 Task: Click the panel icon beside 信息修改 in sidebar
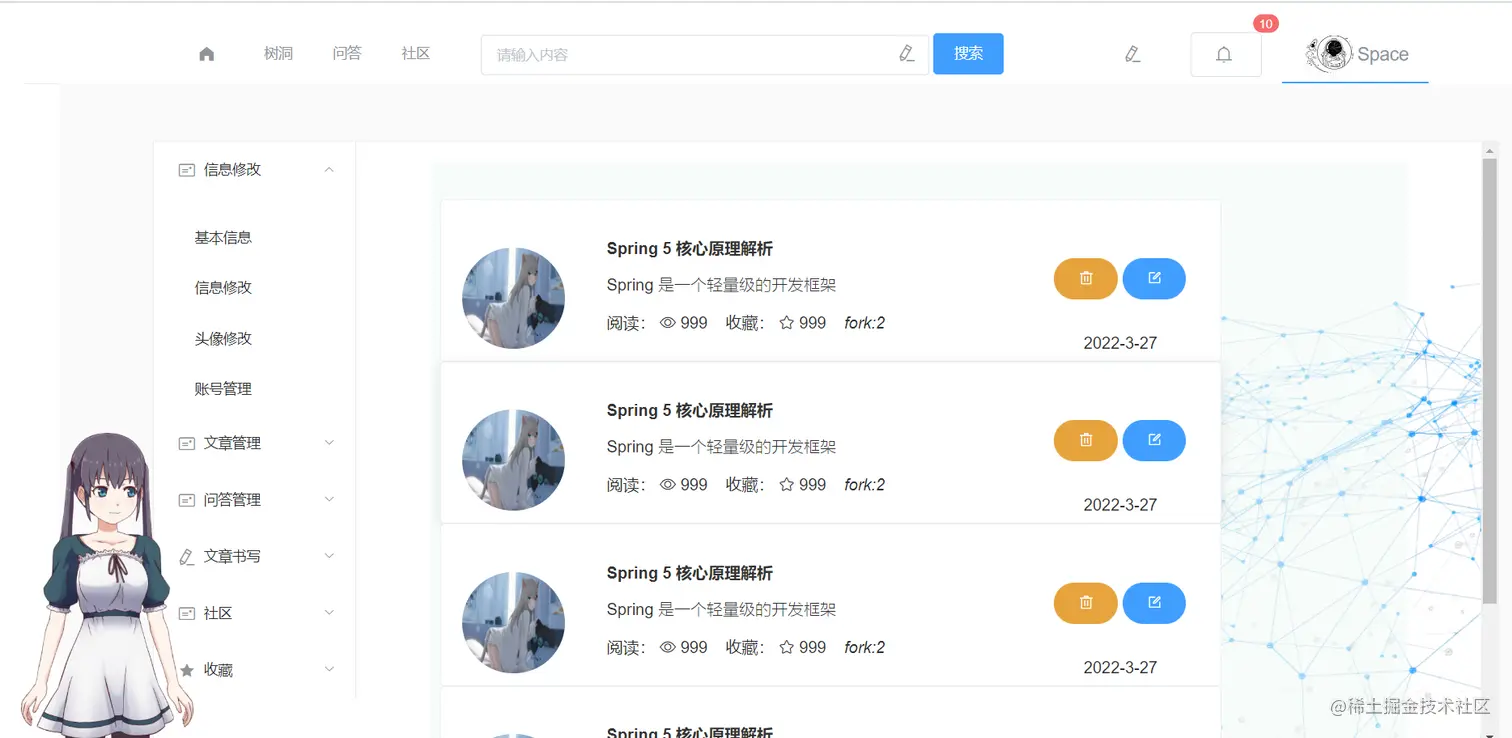click(186, 169)
